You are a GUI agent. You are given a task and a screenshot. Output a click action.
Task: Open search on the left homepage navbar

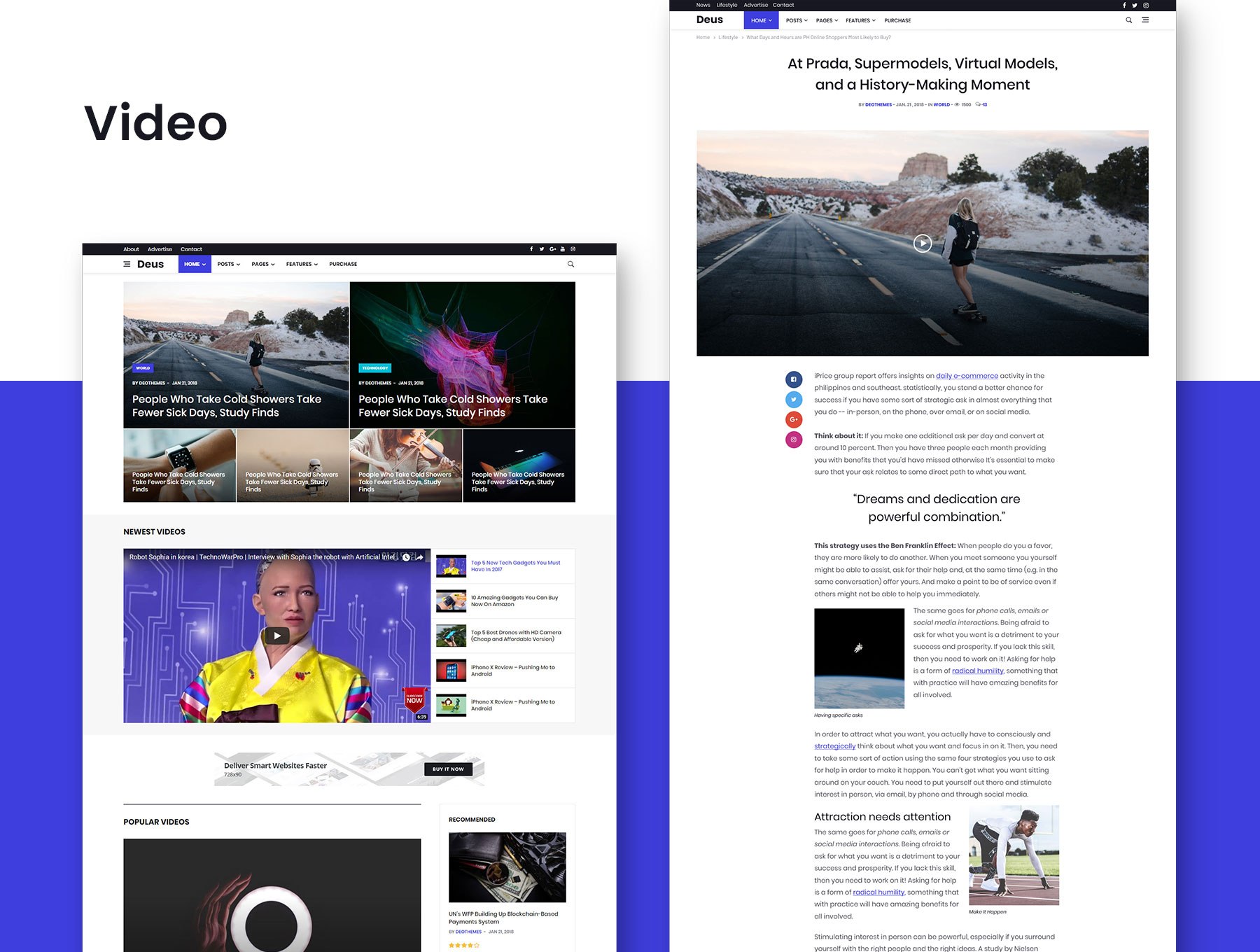point(570,264)
